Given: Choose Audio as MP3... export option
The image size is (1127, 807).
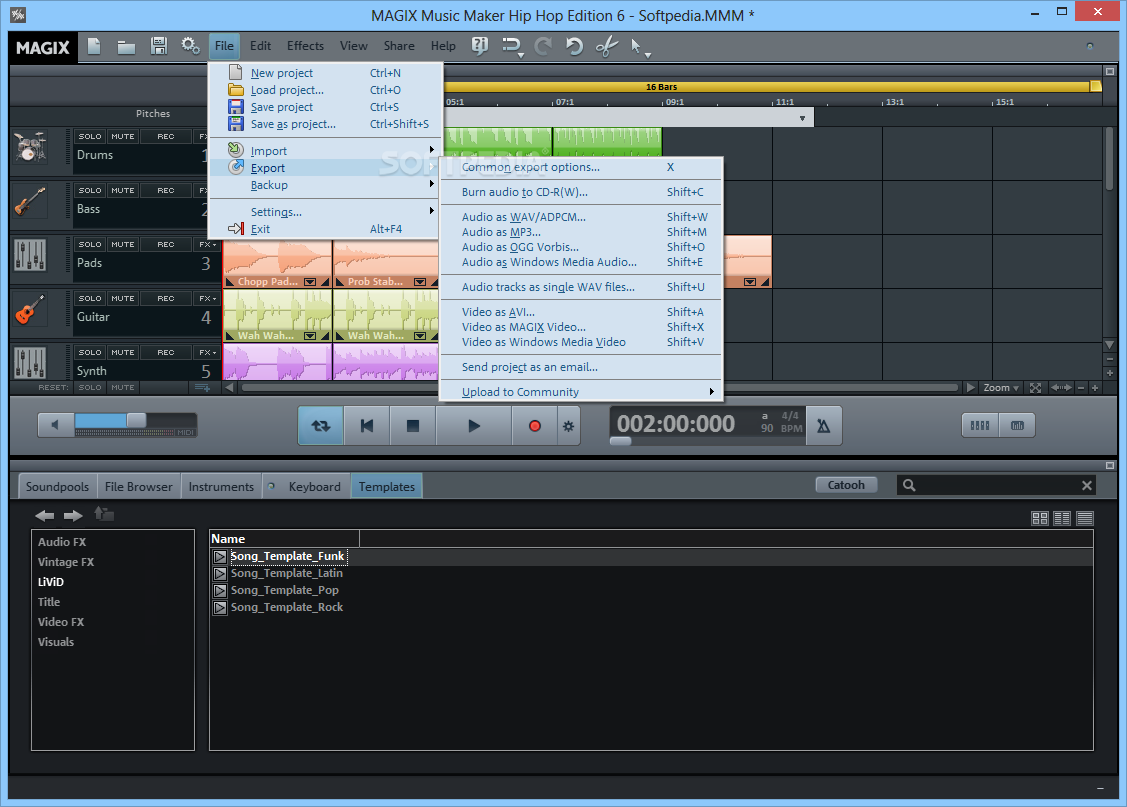Looking at the screenshot, I should (581, 232).
